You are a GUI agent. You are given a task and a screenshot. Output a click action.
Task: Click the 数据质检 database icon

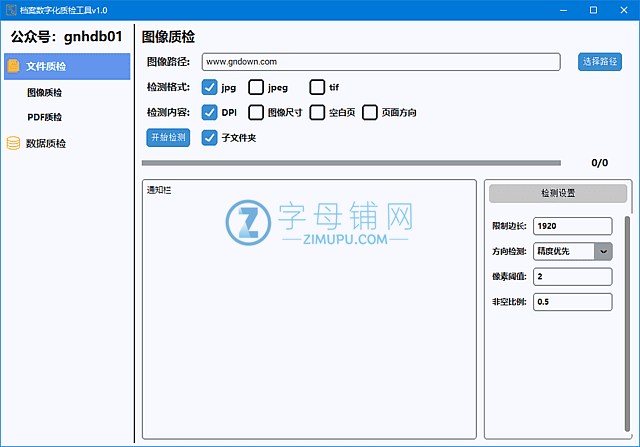tap(13, 143)
